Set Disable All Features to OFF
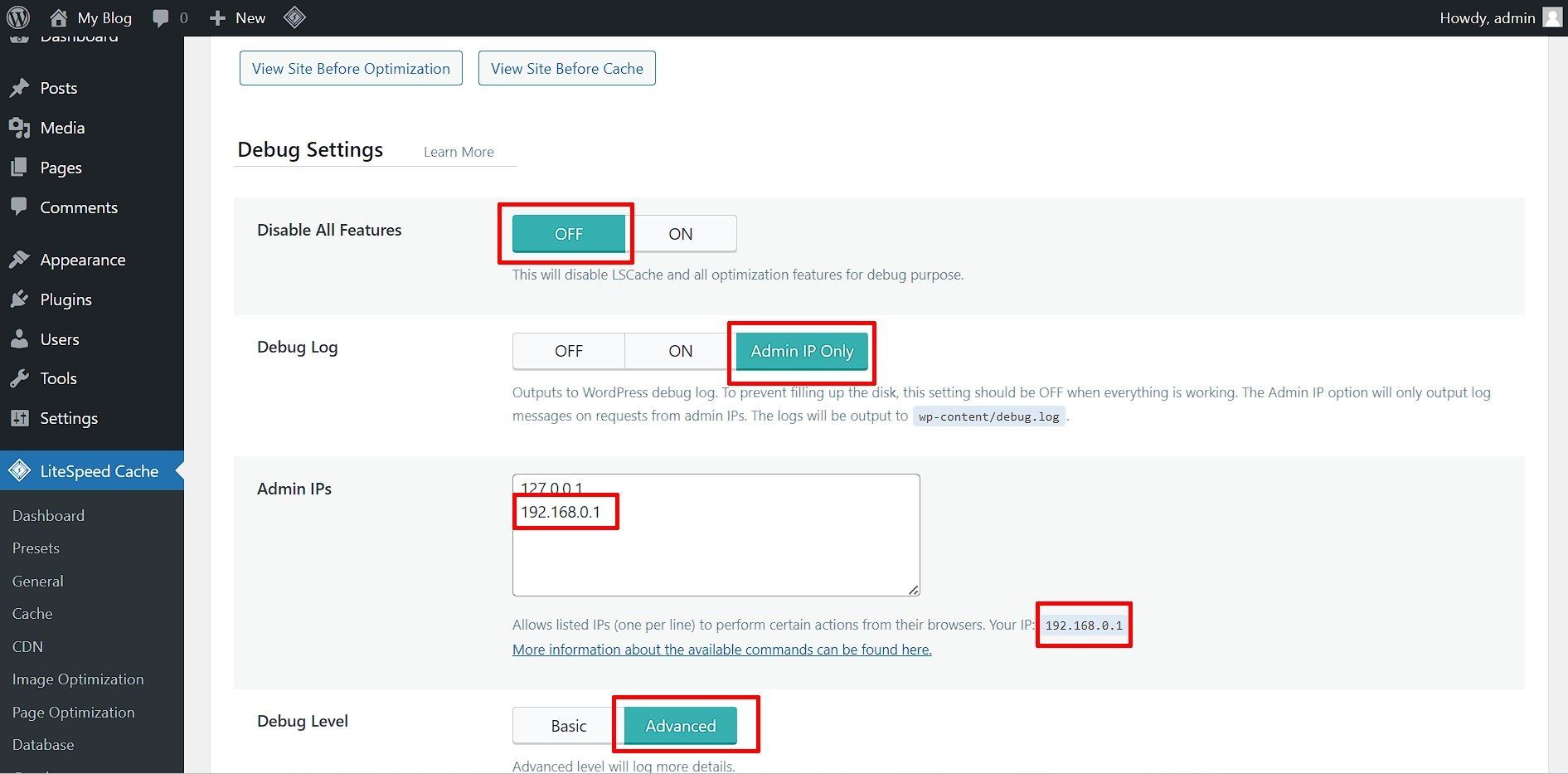The image size is (1568, 774). click(x=568, y=234)
